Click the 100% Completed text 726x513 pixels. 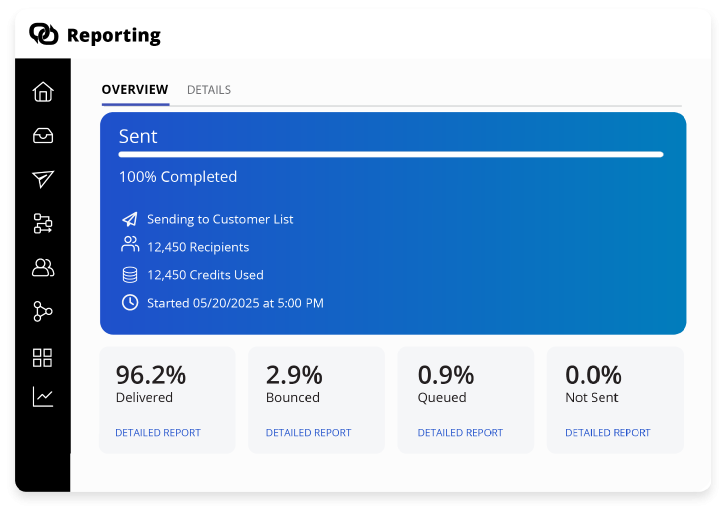tap(178, 176)
